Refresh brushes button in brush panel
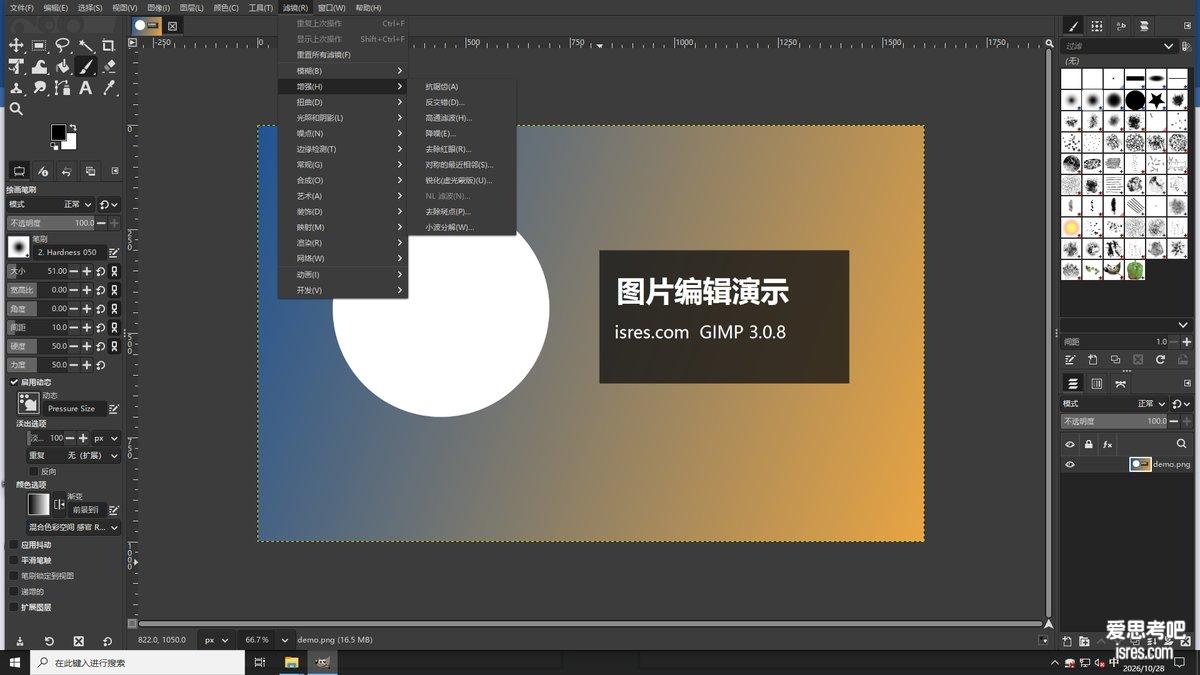1200x675 pixels. pyautogui.click(x=1161, y=360)
